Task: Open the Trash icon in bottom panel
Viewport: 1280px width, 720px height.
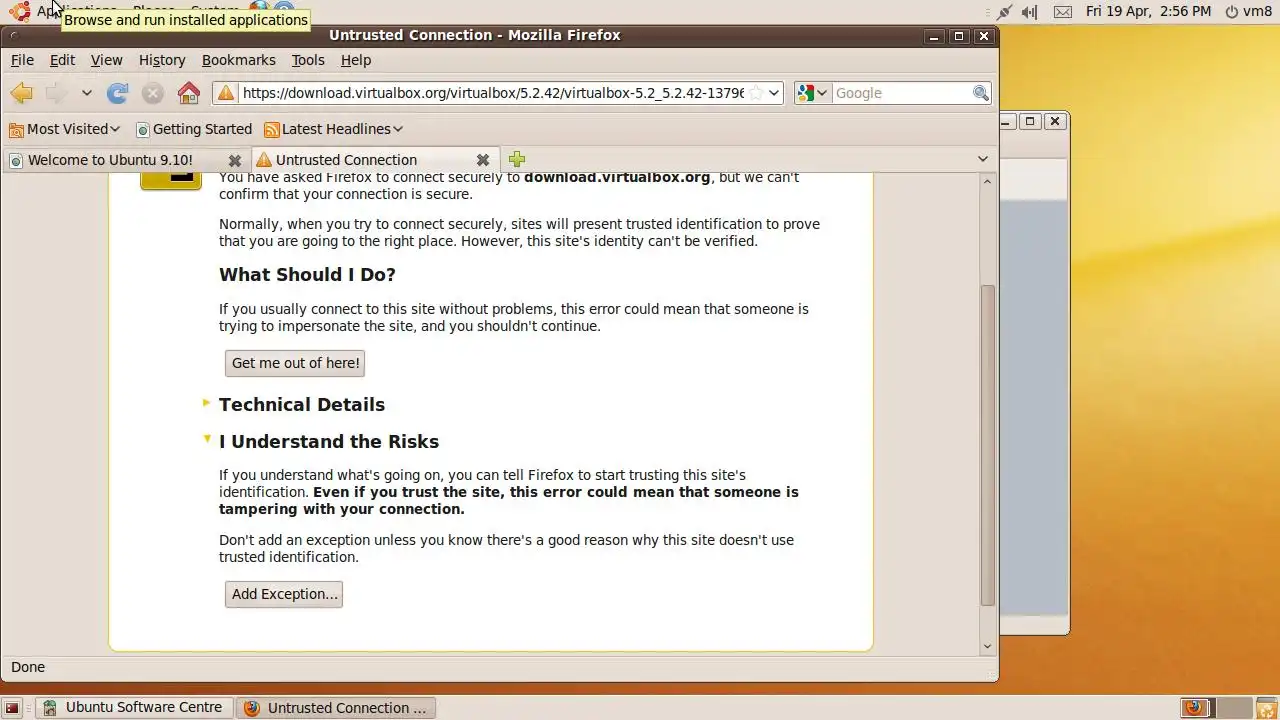Action: point(1266,708)
